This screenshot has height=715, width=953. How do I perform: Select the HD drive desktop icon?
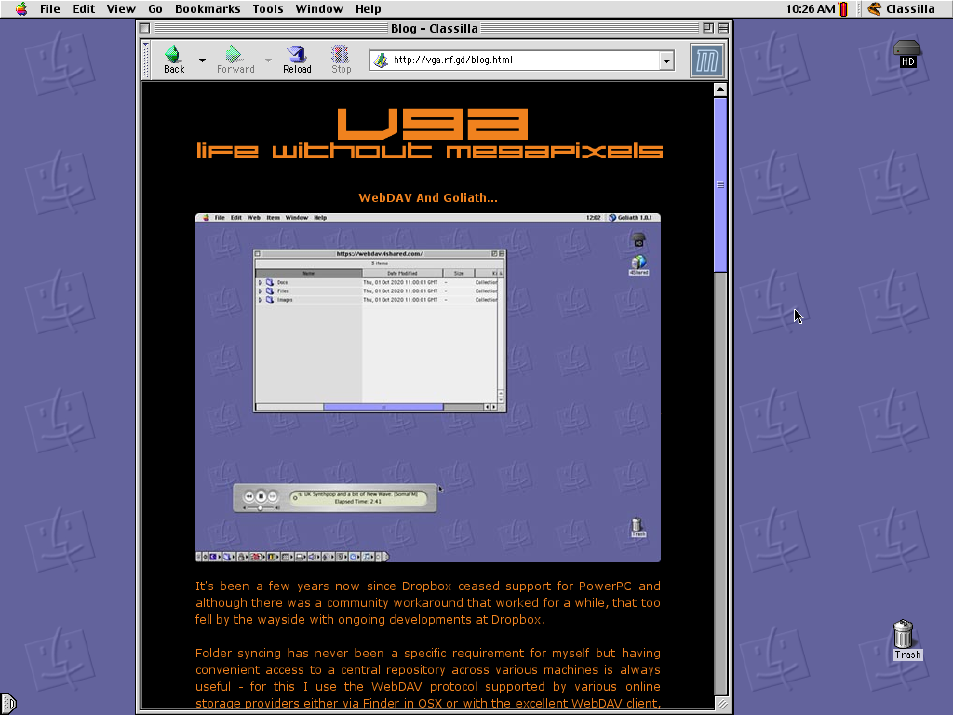tap(907, 54)
